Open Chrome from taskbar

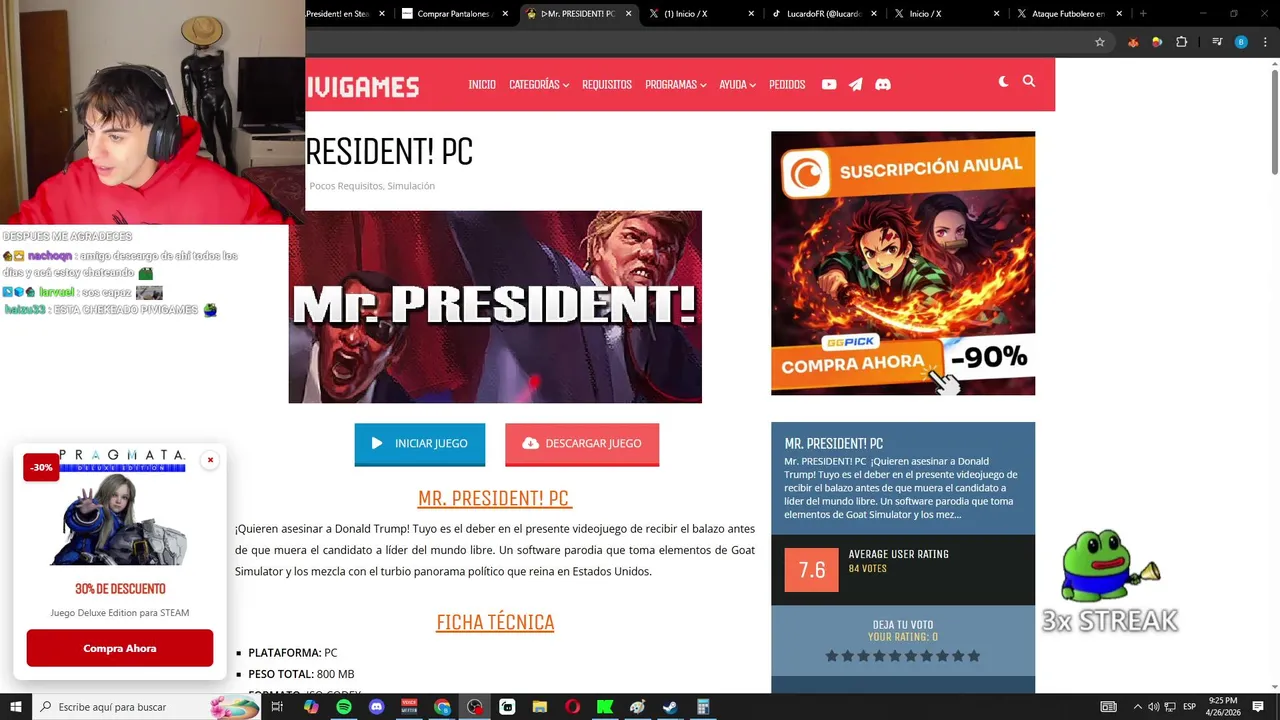[x=442, y=707]
